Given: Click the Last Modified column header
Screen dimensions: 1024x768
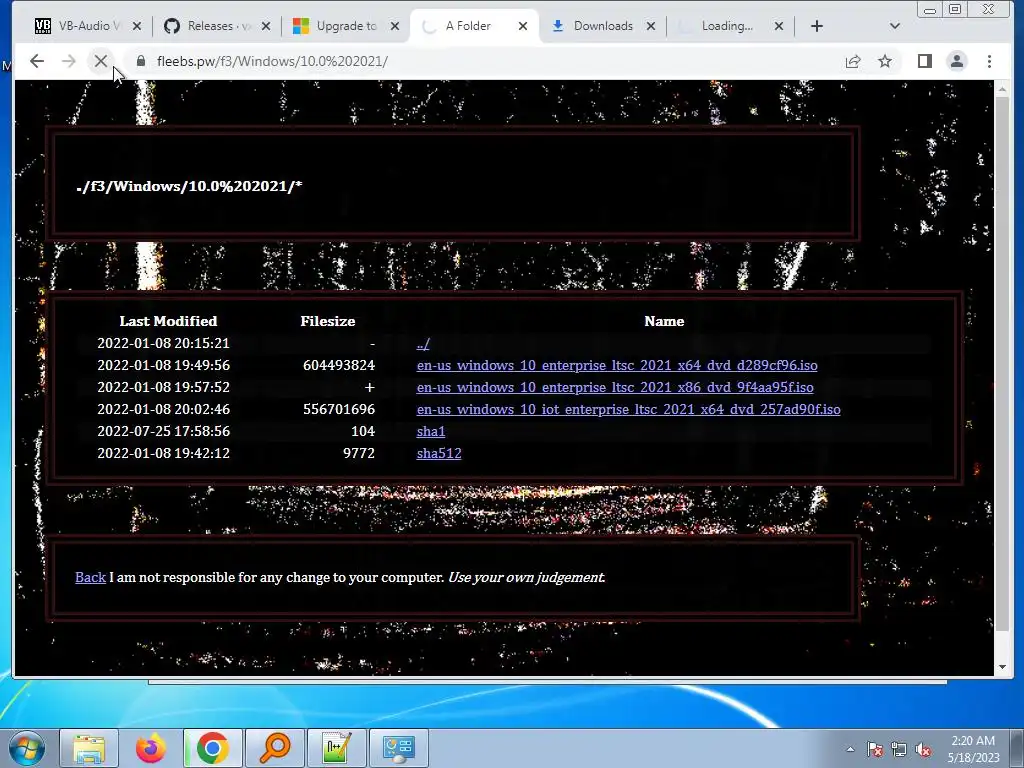Looking at the screenshot, I should pos(168,321).
